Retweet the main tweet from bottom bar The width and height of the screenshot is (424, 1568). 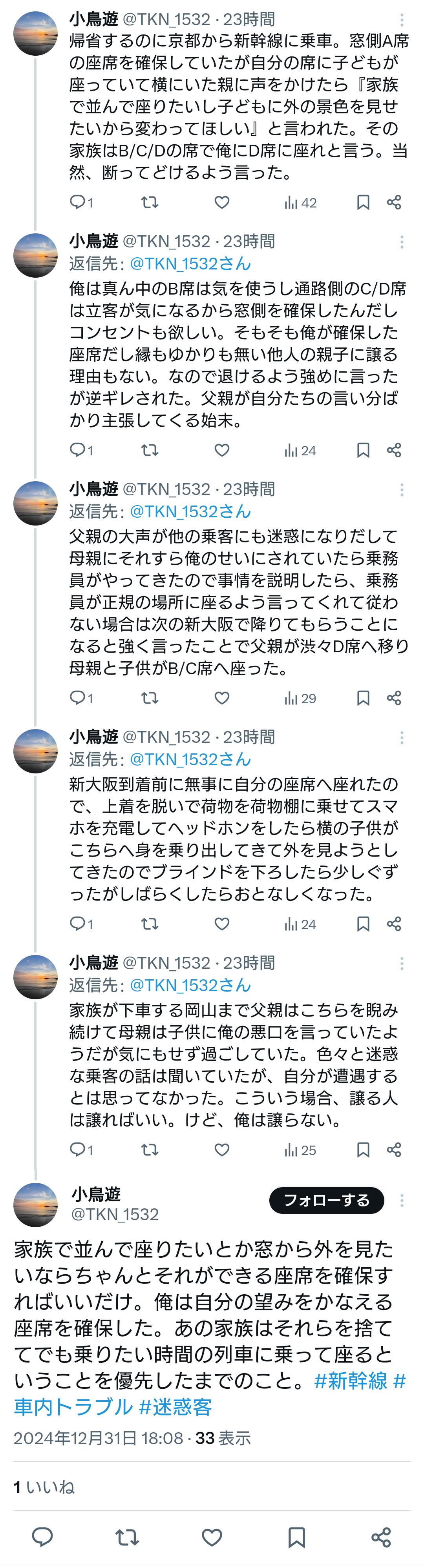[127, 1537]
